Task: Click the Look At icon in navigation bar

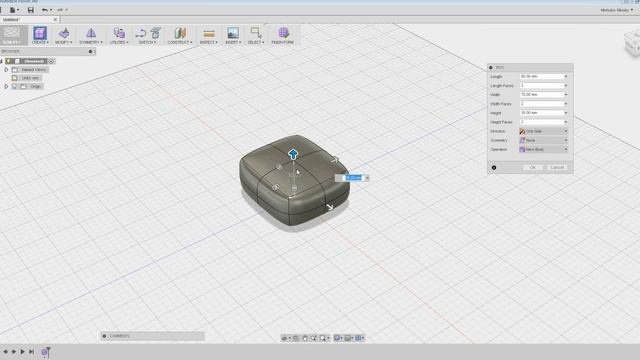Action: 296,338
